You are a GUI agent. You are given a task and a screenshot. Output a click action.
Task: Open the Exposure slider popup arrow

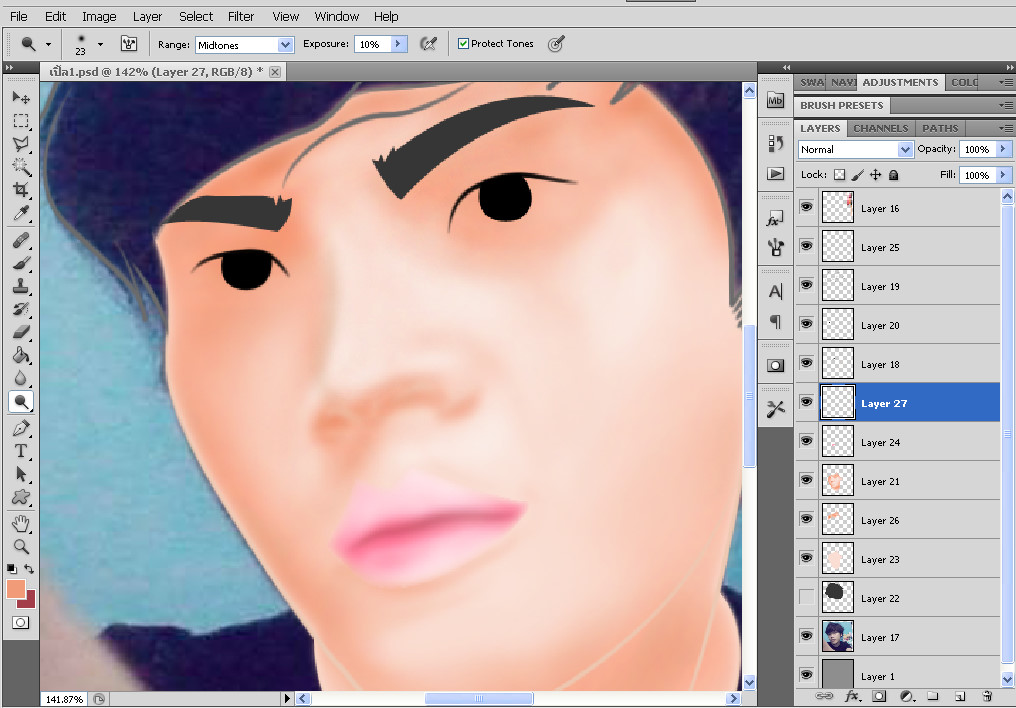tap(398, 44)
